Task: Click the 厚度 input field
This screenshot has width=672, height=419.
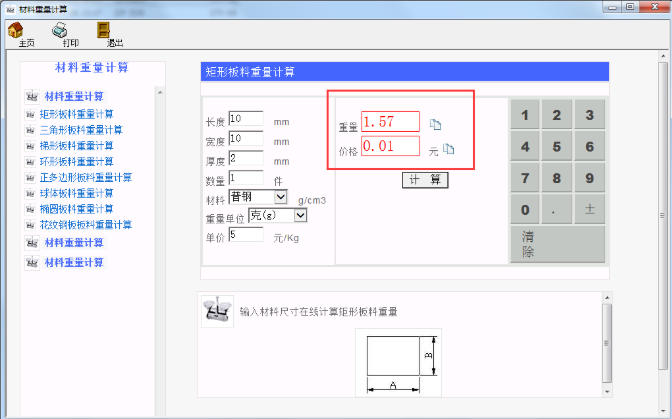Action: click(x=246, y=158)
